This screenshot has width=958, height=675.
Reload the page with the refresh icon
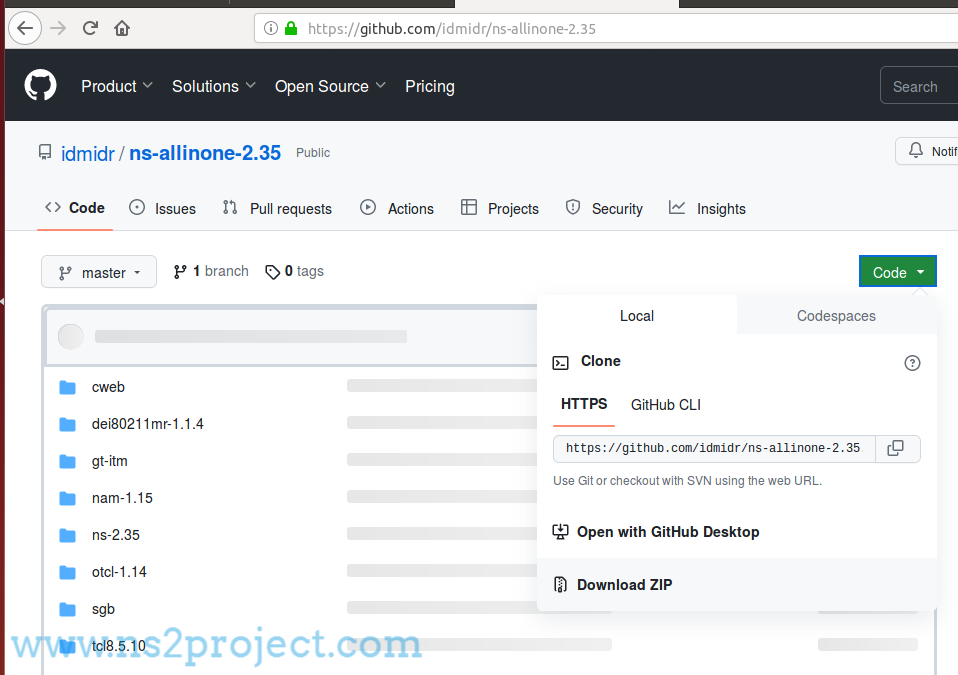90,28
